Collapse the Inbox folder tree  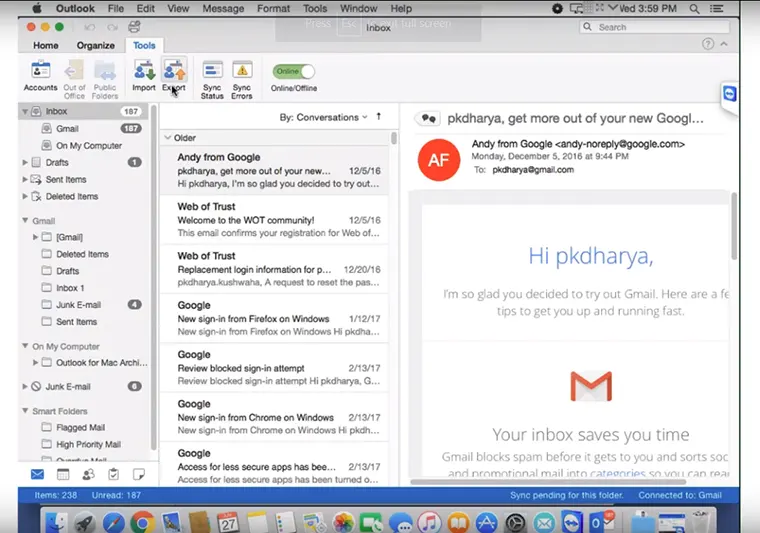(24, 111)
